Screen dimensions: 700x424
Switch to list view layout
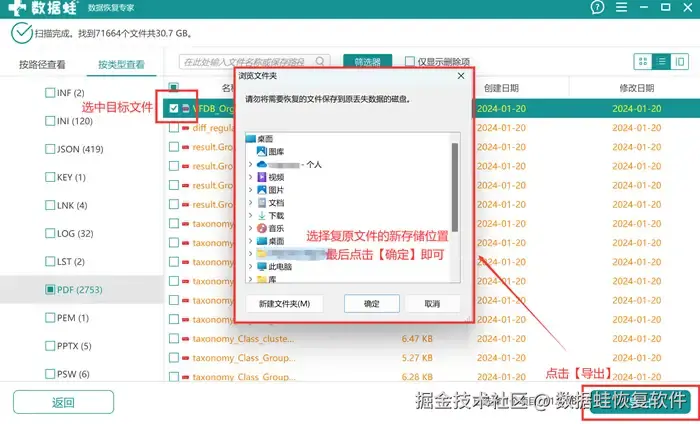(x=661, y=62)
